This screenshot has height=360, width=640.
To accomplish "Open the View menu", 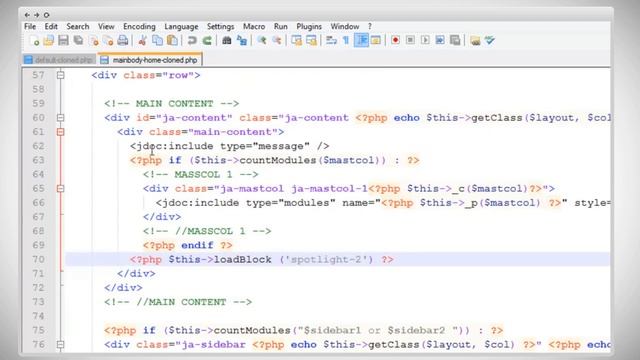I will point(106,27).
